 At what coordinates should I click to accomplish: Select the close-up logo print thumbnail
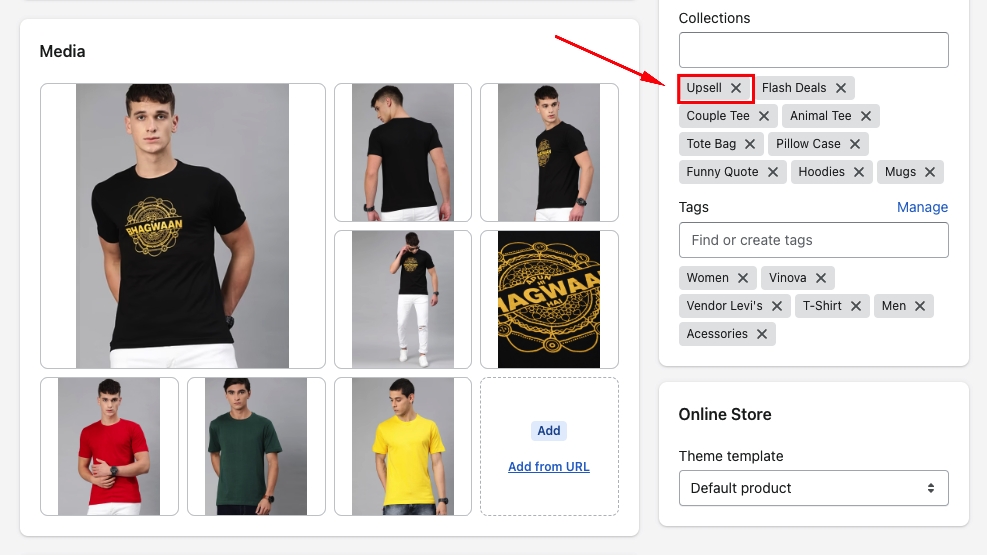tap(549, 299)
